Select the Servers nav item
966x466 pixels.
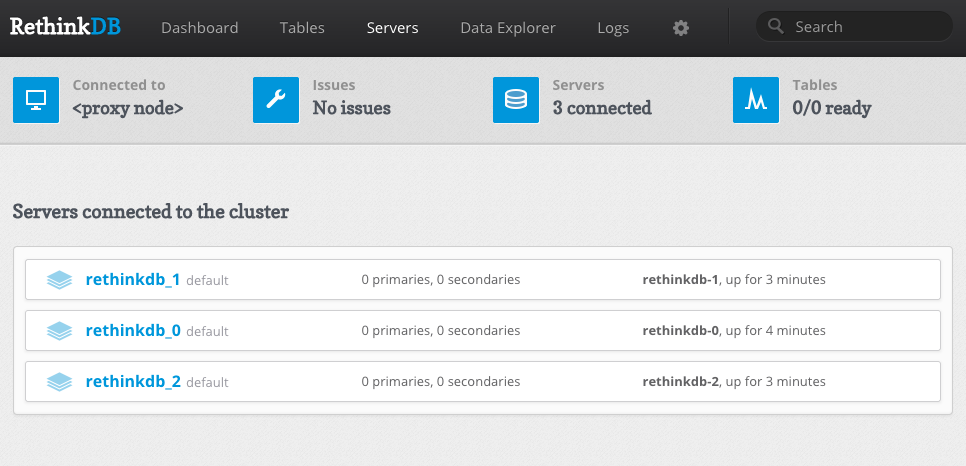[x=392, y=28]
